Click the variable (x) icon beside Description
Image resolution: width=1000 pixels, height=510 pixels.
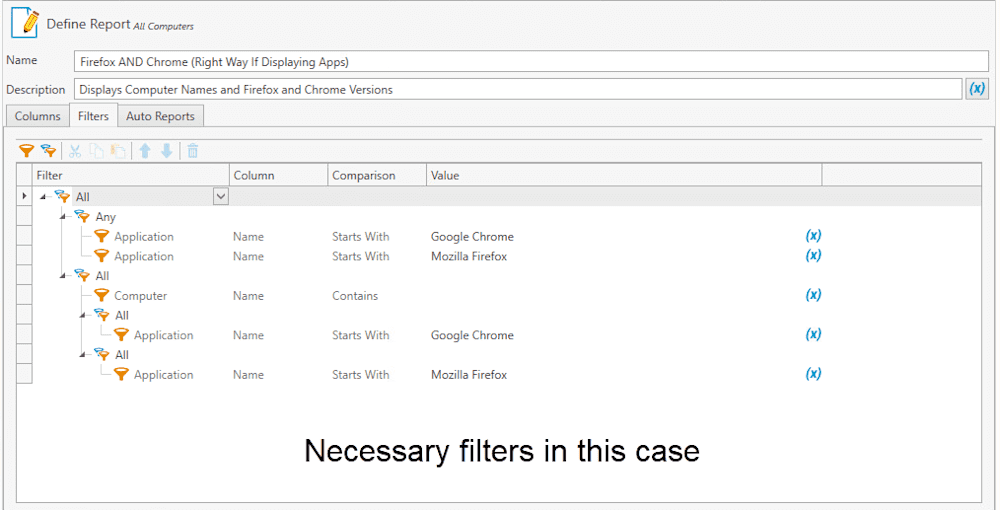click(x=977, y=89)
